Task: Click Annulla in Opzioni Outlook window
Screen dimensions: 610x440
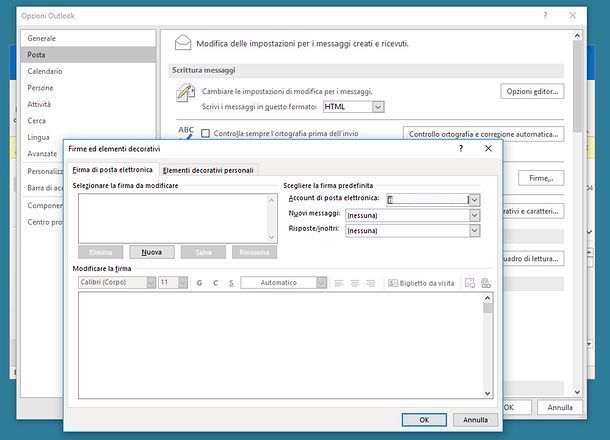Action: [560, 407]
